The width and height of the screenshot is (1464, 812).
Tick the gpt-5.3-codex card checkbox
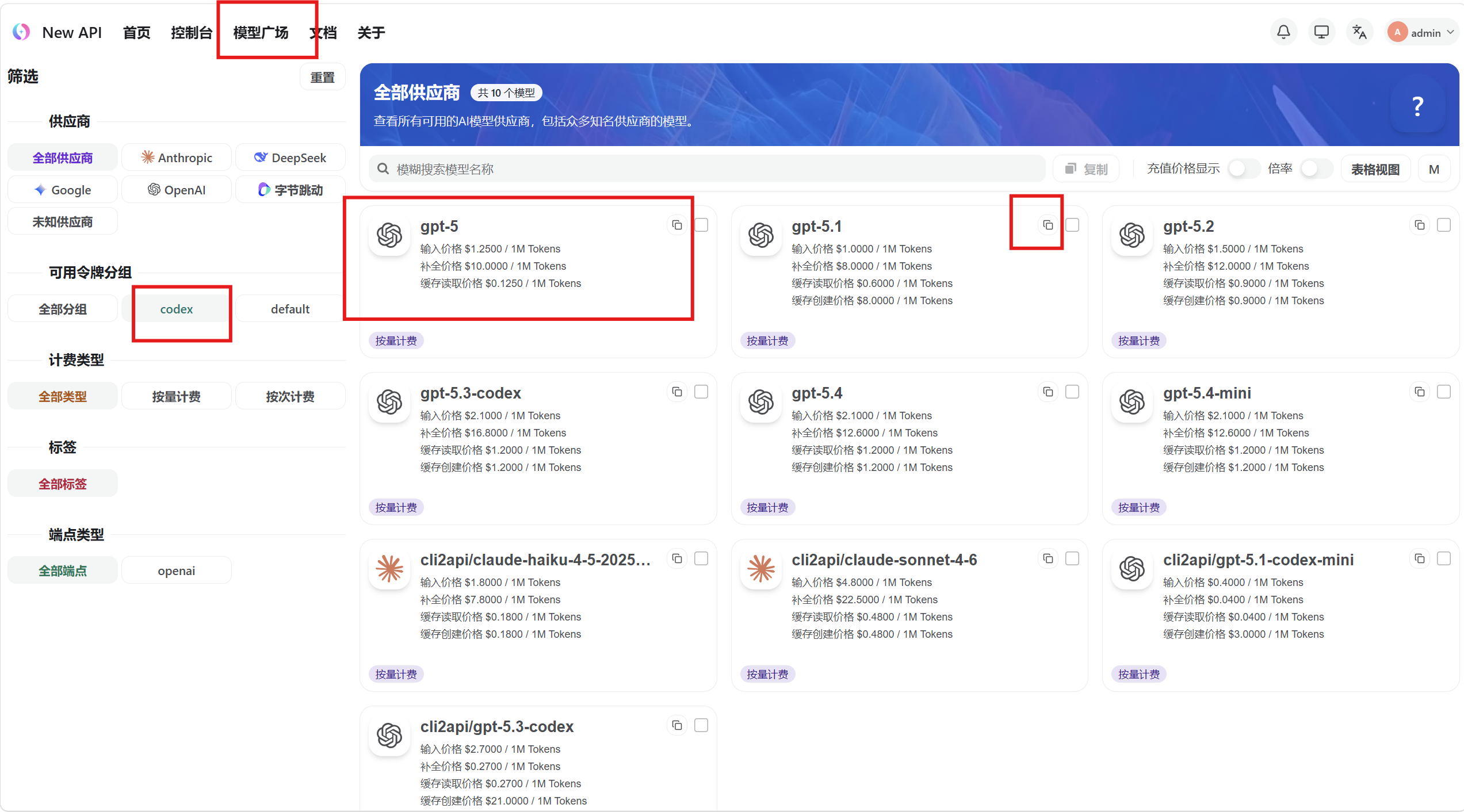pyautogui.click(x=701, y=392)
